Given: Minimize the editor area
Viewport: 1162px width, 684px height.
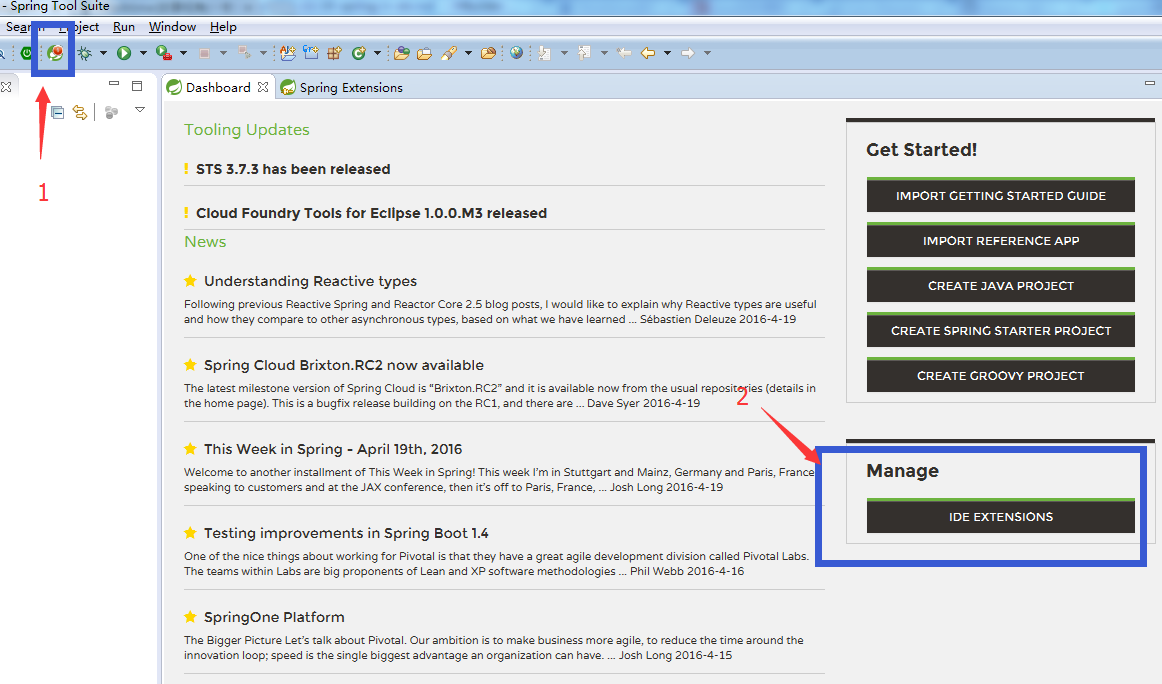Looking at the screenshot, I should pos(1149,83).
